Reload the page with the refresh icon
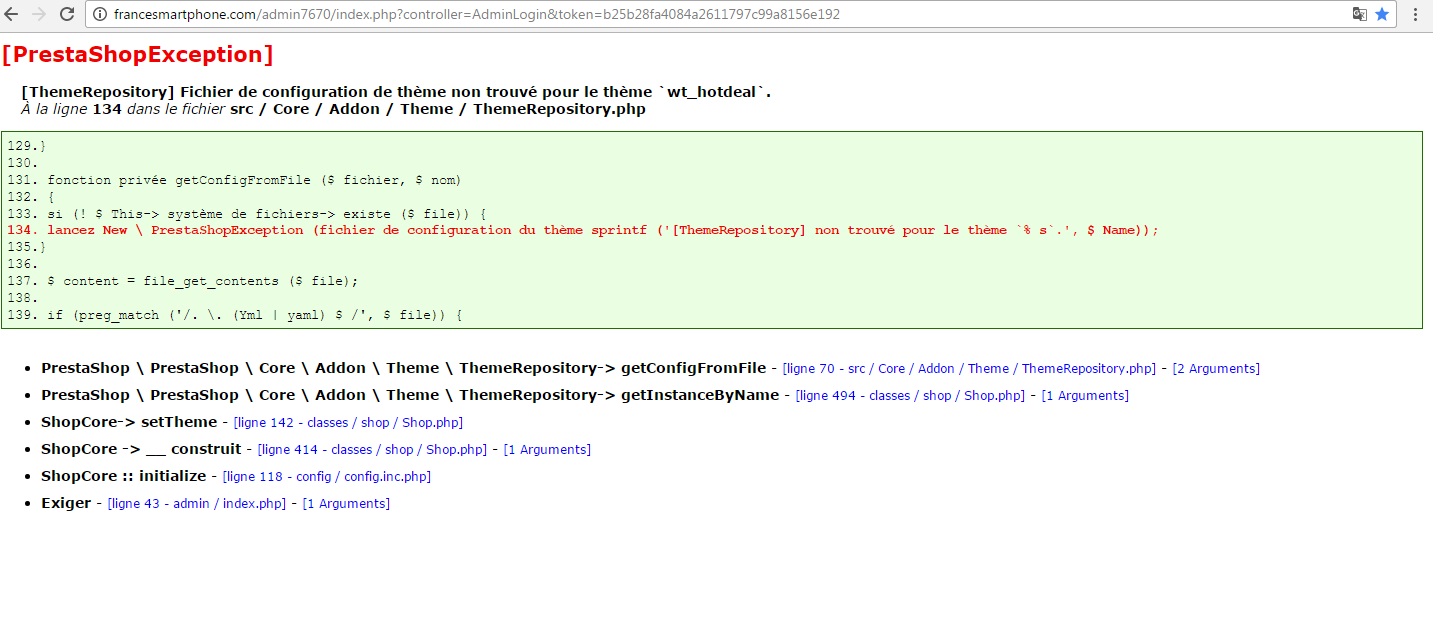Screen dimensions: 1441x643 (x=67, y=14)
